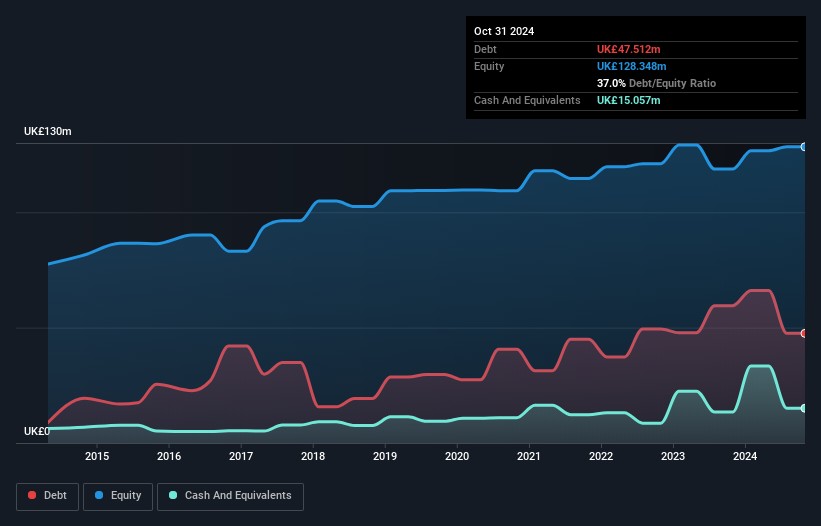This screenshot has width=821, height=526.
Task: Click the UK£128.348m equity value in the tooltip
Action: 634,66
